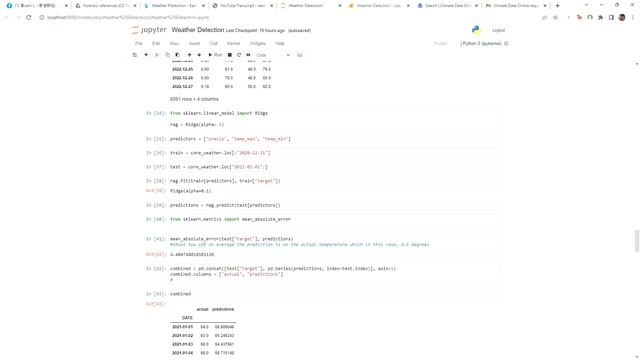640x360 pixels.
Task: Click the Jupyter logo to open the dashboard
Action: click(x=149, y=30)
